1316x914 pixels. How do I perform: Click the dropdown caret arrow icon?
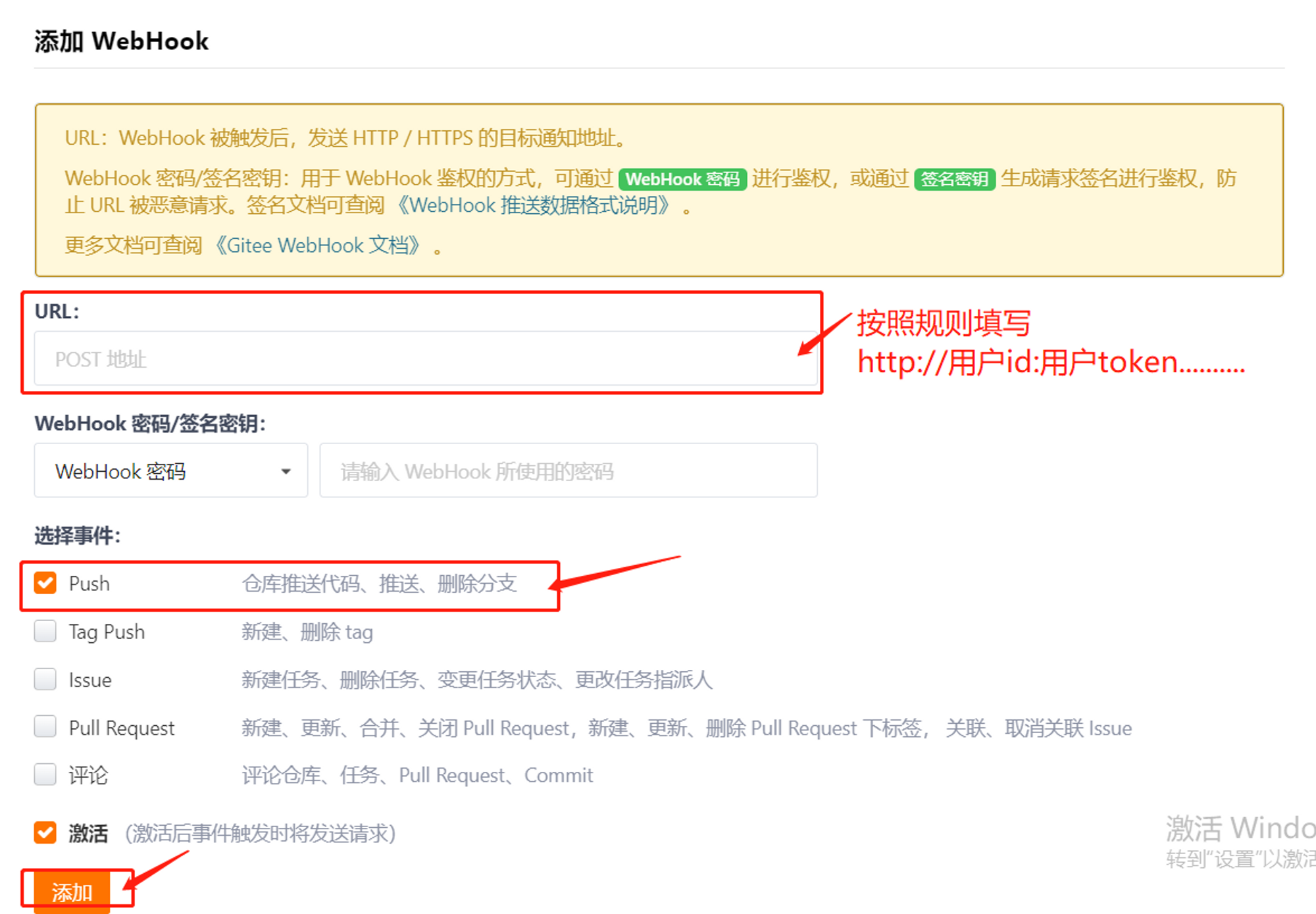pyautogui.click(x=286, y=471)
